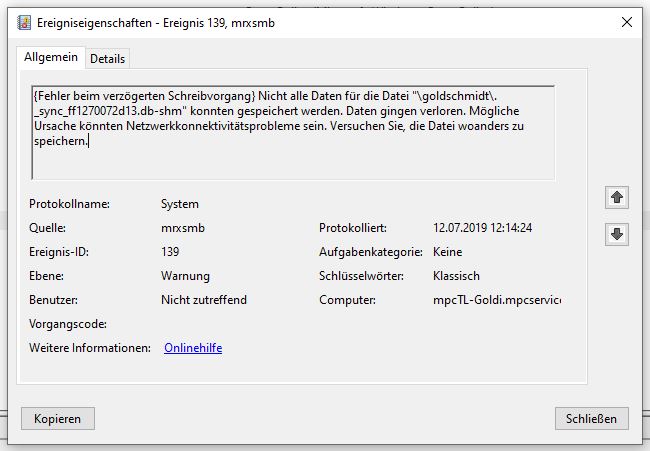The image size is (650, 451).
Task: Select the Protokolliert timestamp 12.07.2019 12:14:24
Action: coord(482,228)
